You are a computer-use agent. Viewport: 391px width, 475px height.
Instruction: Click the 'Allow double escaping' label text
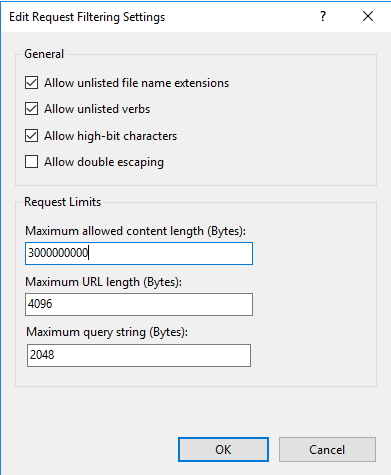click(104, 162)
